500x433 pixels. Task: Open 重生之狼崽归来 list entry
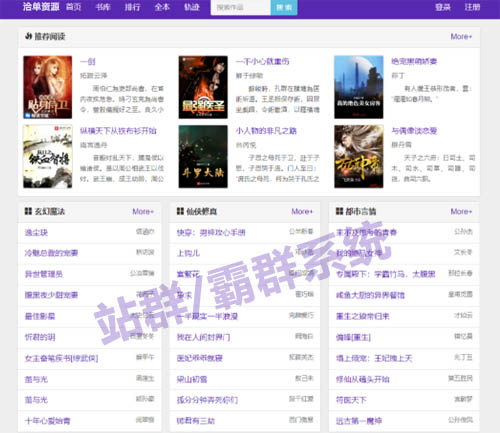[362, 316]
